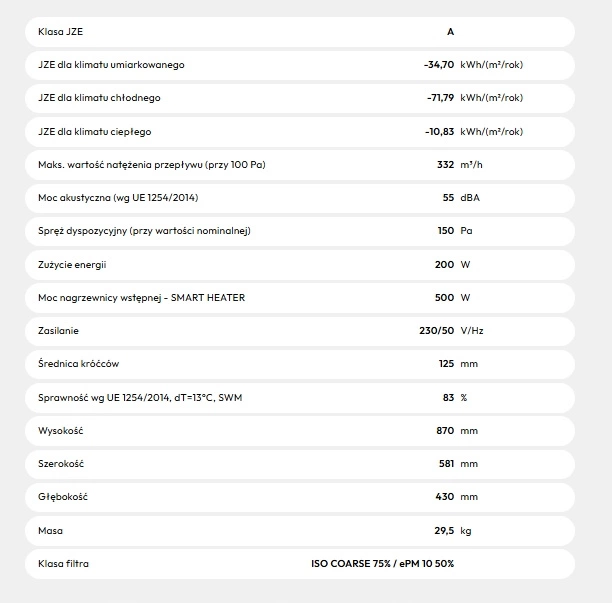The height and width of the screenshot is (603, 612).
Task: Click 'Moc akustyczna (wg UE 1254/2014)' label
Action: (x=114, y=198)
